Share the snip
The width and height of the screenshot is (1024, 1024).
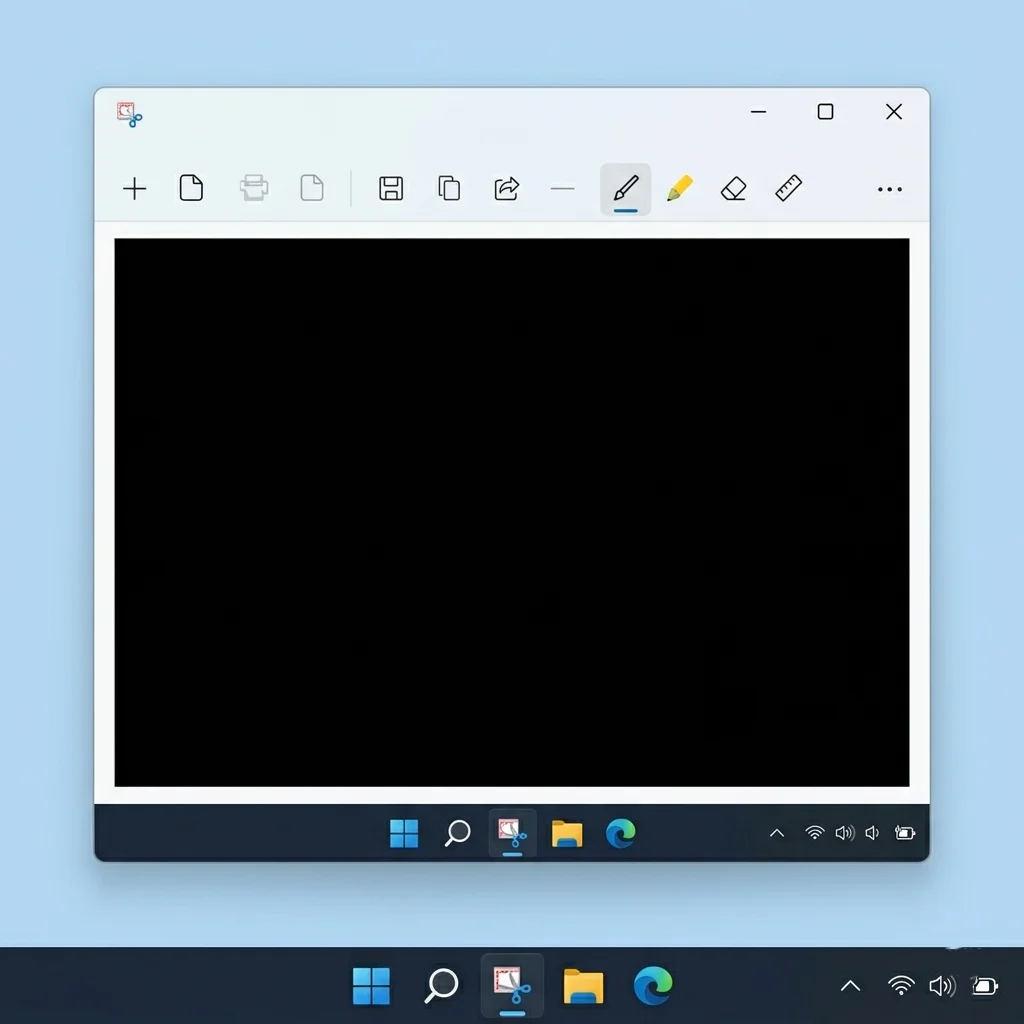pyautogui.click(x=506, y=189)
